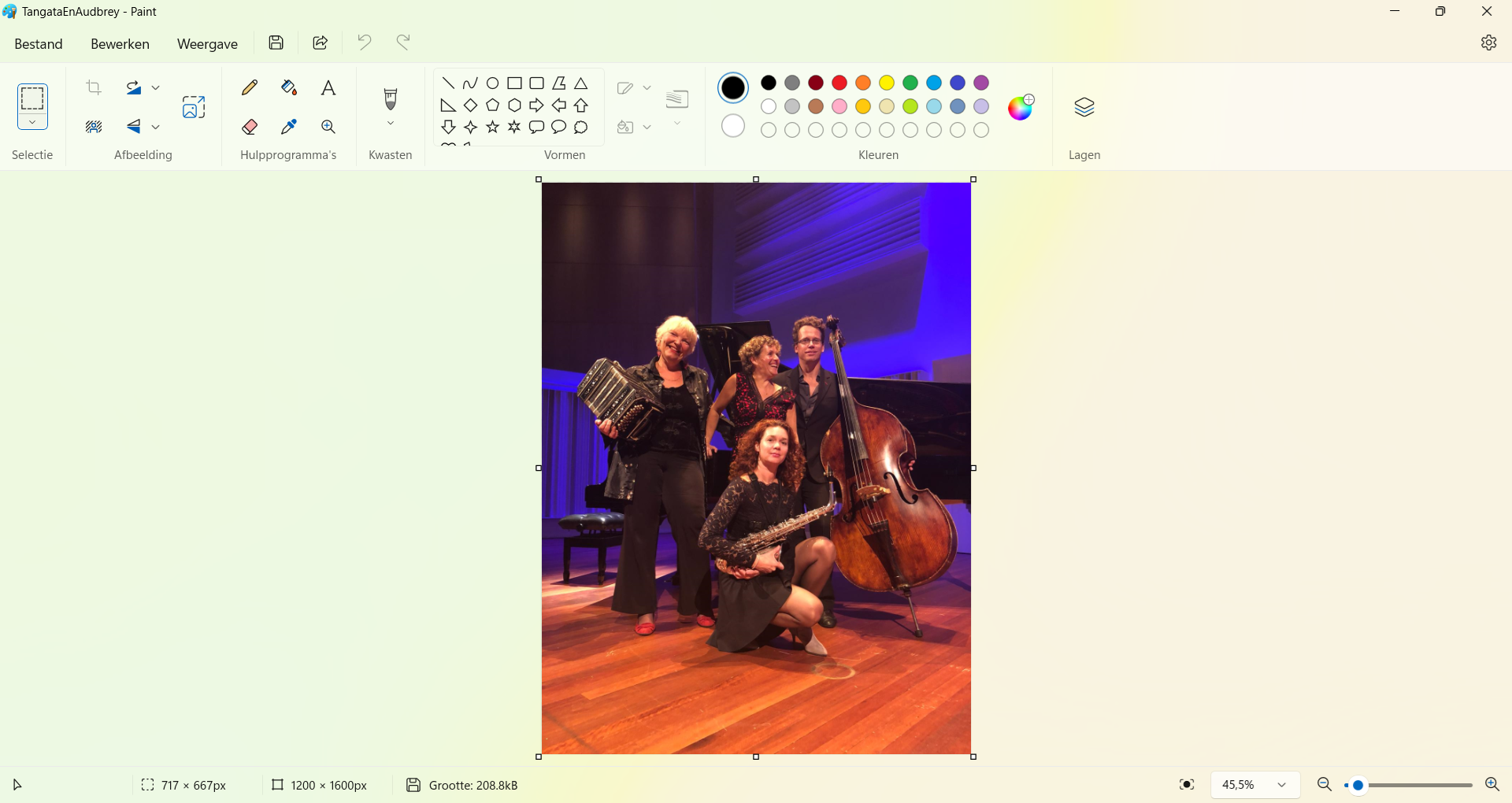Image resolution: width=1512 pixels, height=803 pixels.
Task: Select the Magnifier tool
Action: coord(328,127)
